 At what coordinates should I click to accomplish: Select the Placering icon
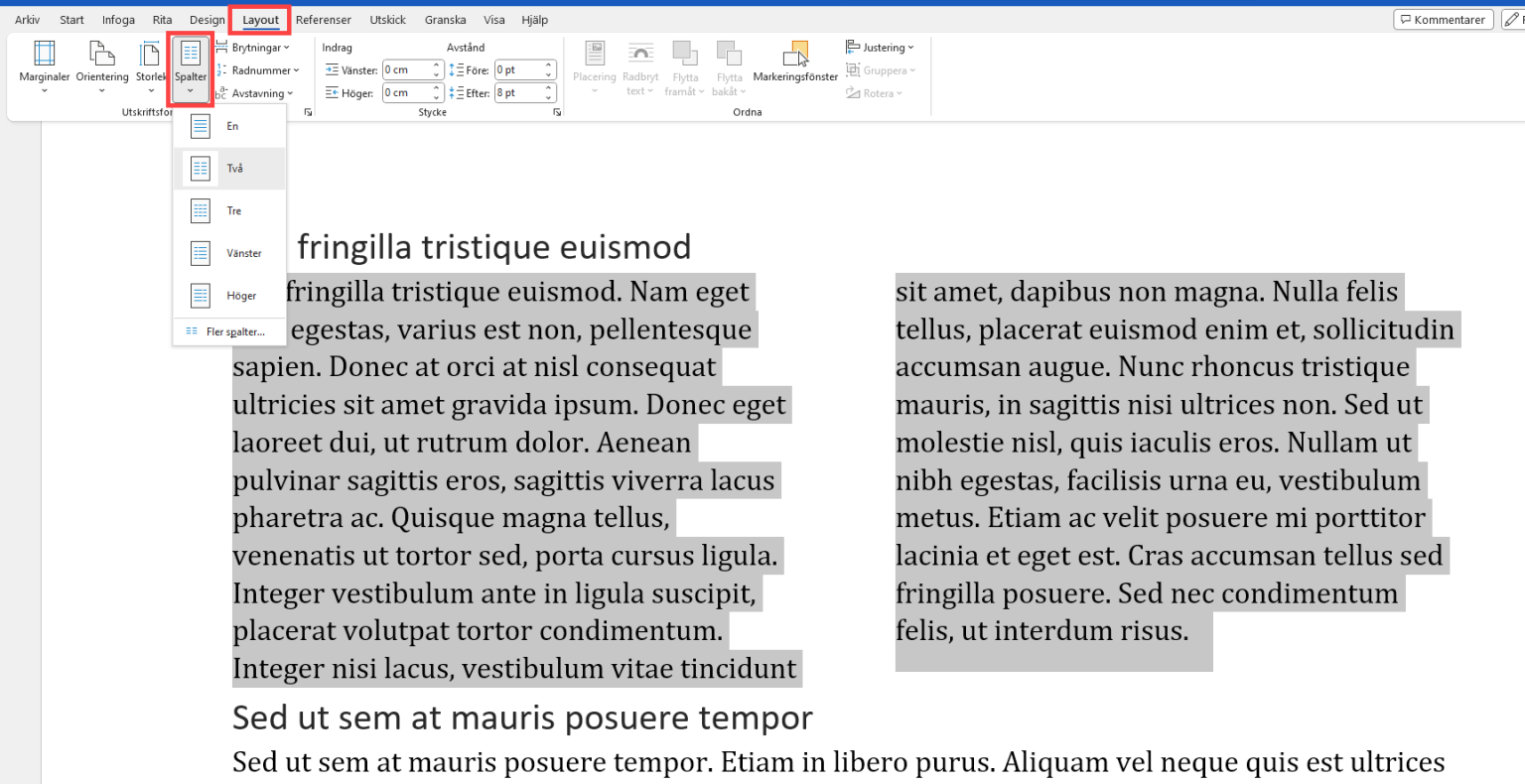594,66
